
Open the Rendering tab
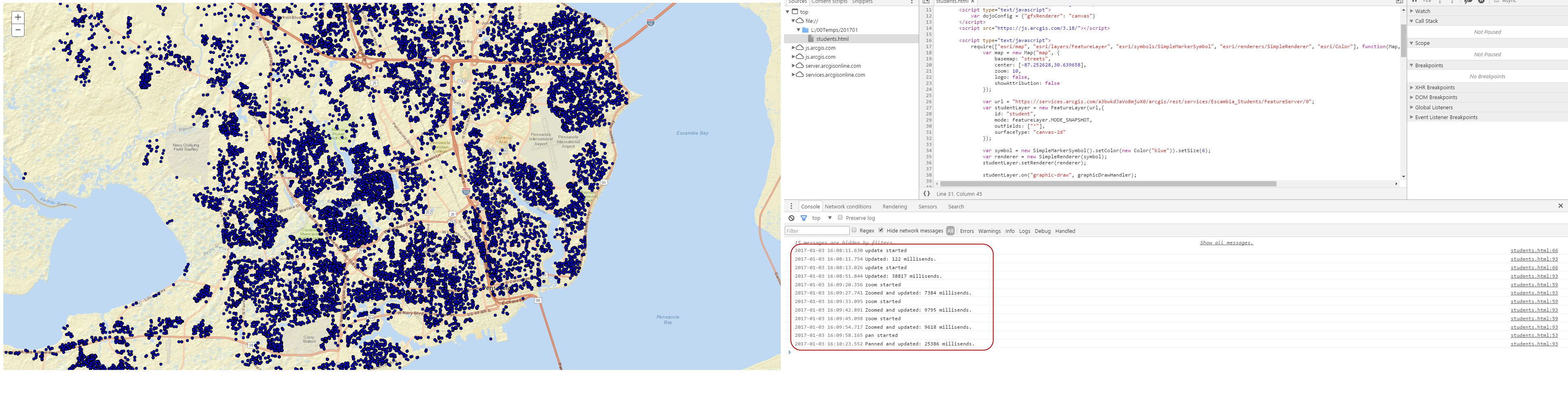click(x=895, y=207)
